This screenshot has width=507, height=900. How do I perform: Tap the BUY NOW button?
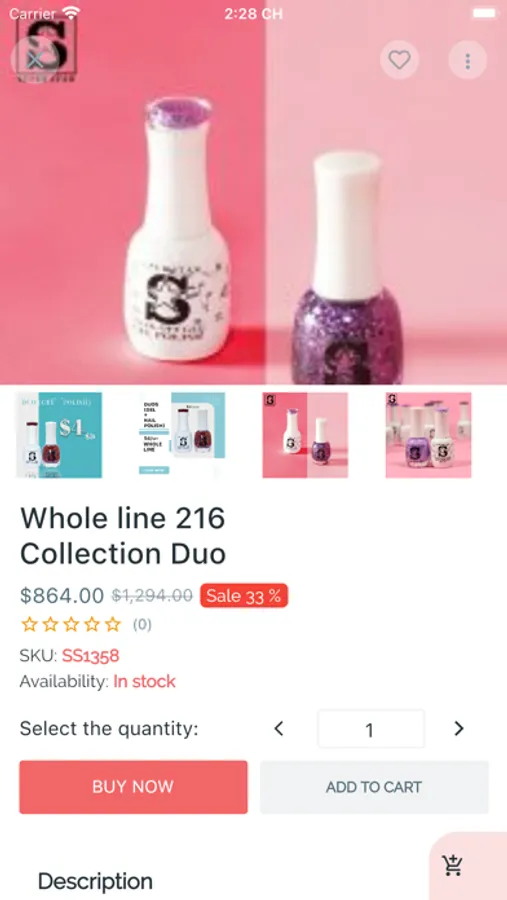click(x=133, y=787)
